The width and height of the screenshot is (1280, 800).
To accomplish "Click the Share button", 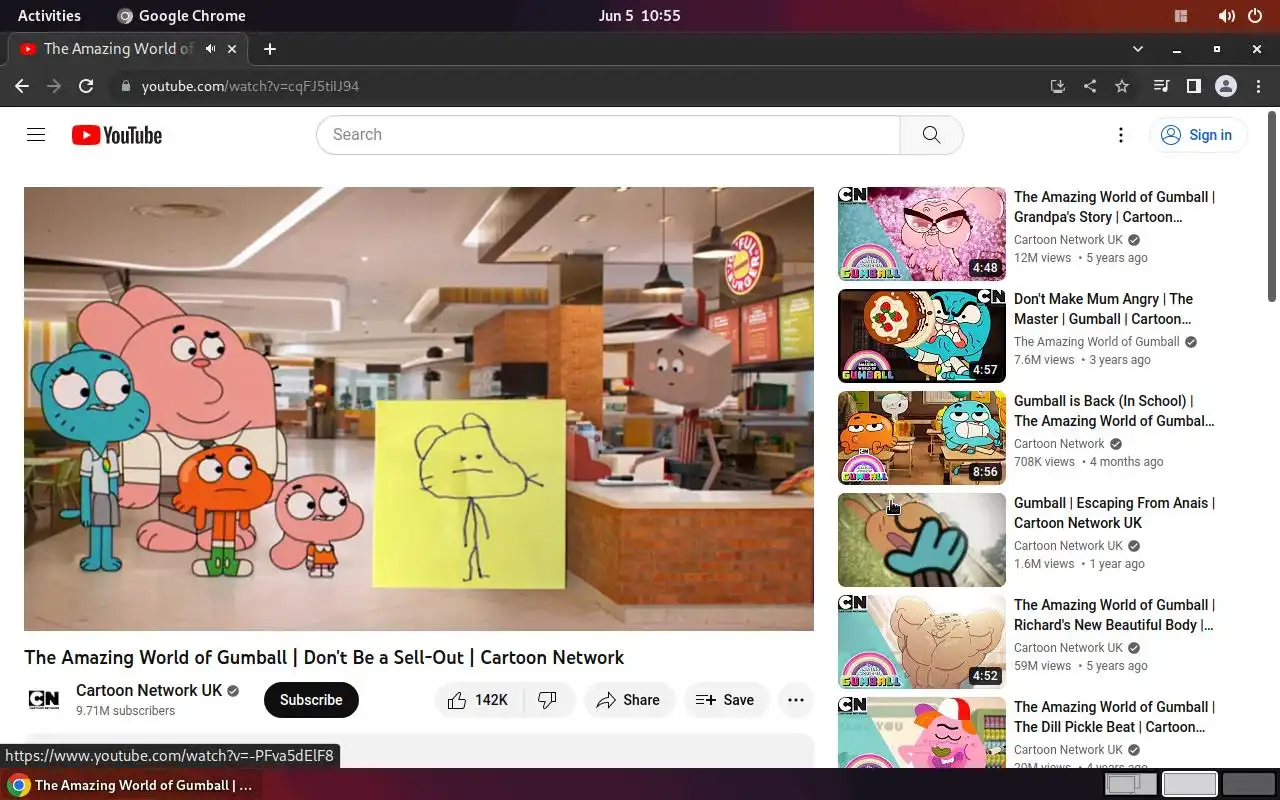I will click(x=629, y=700).
